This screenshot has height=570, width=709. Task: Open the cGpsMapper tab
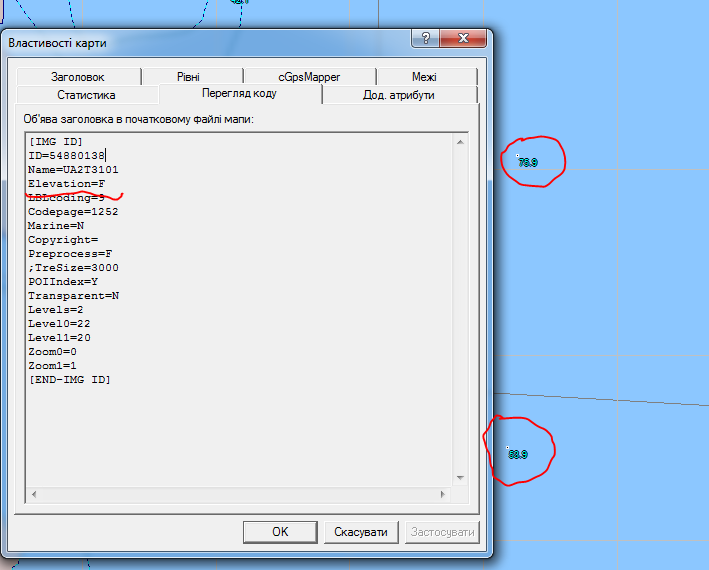pyautogui.click(x=309, y=77)
